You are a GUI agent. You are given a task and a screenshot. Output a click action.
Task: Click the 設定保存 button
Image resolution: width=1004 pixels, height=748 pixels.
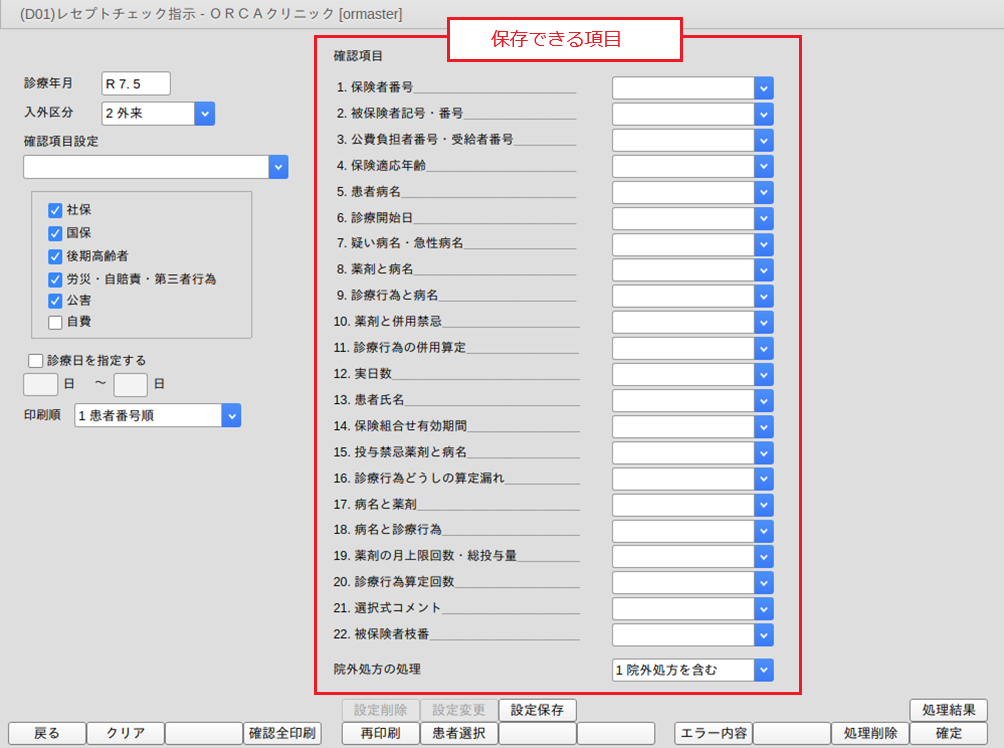pos(538,710)
